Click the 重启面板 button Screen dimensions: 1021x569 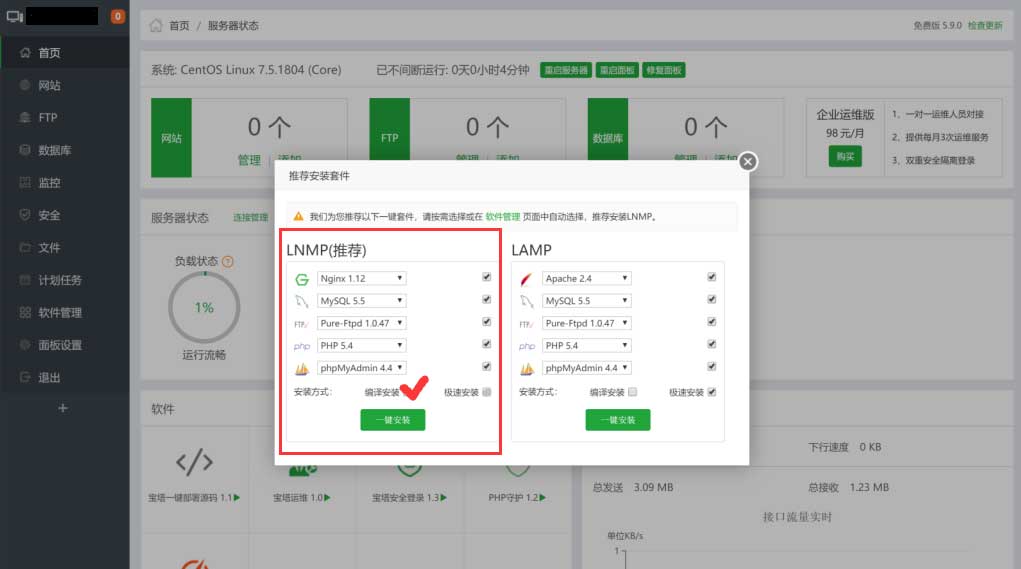617,70
